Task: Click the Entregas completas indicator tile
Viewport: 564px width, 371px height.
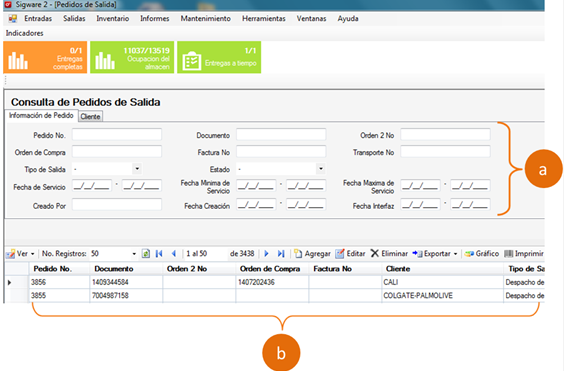Action: point(45,57)
